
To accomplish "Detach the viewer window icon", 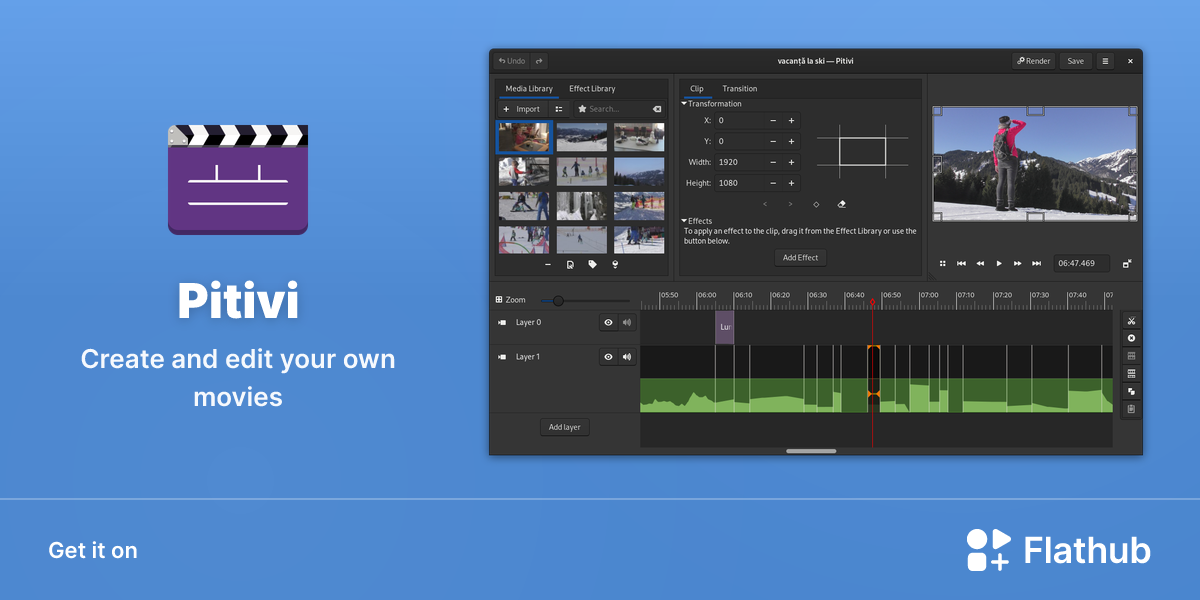I will (x=1127, y=264).
